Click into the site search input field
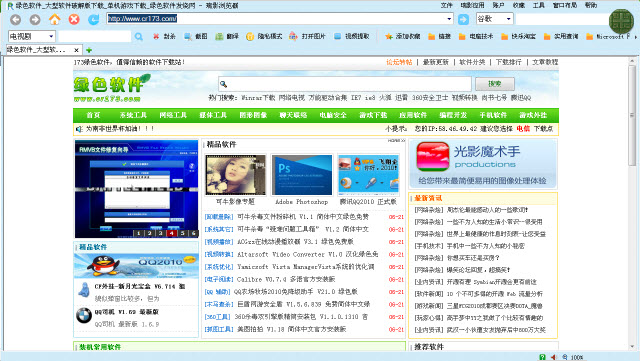This screenshot has height=361, width=640. [x=345, y=84]
